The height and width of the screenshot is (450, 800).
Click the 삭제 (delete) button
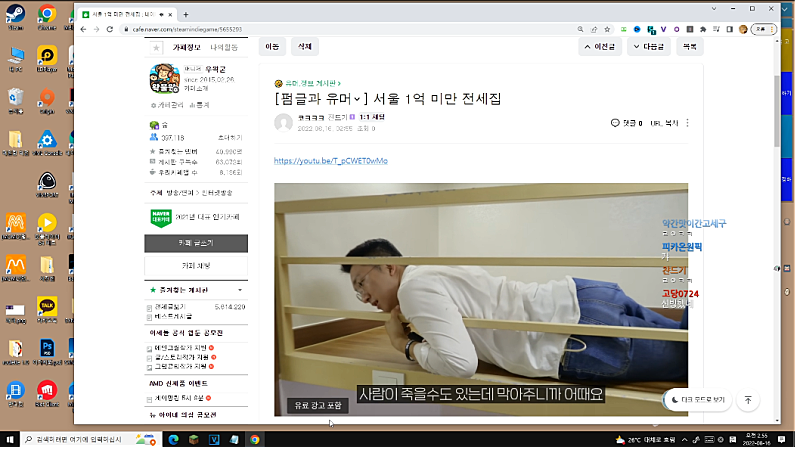pyautogui.click(x=305, y=46)
